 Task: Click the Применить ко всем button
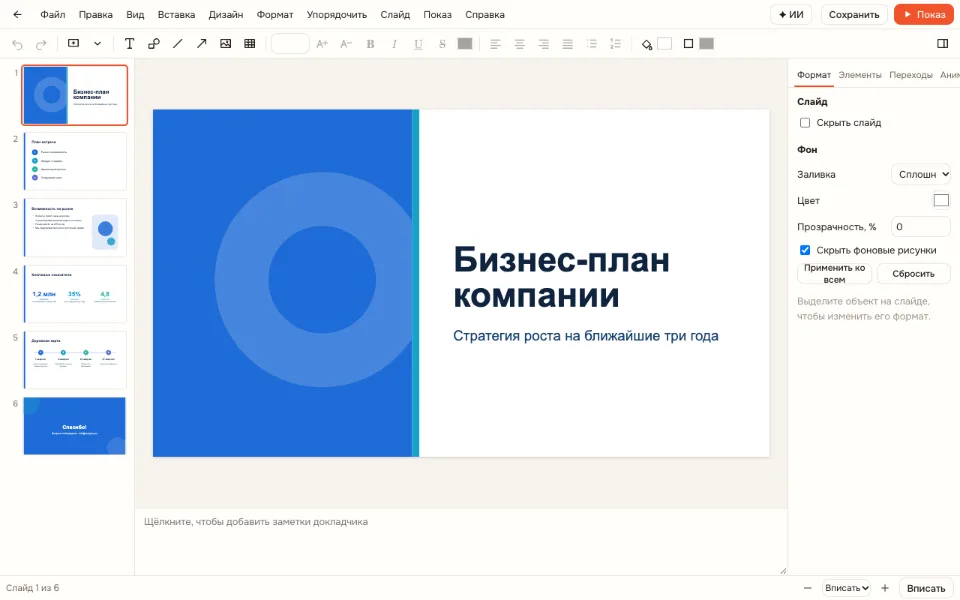834,274
